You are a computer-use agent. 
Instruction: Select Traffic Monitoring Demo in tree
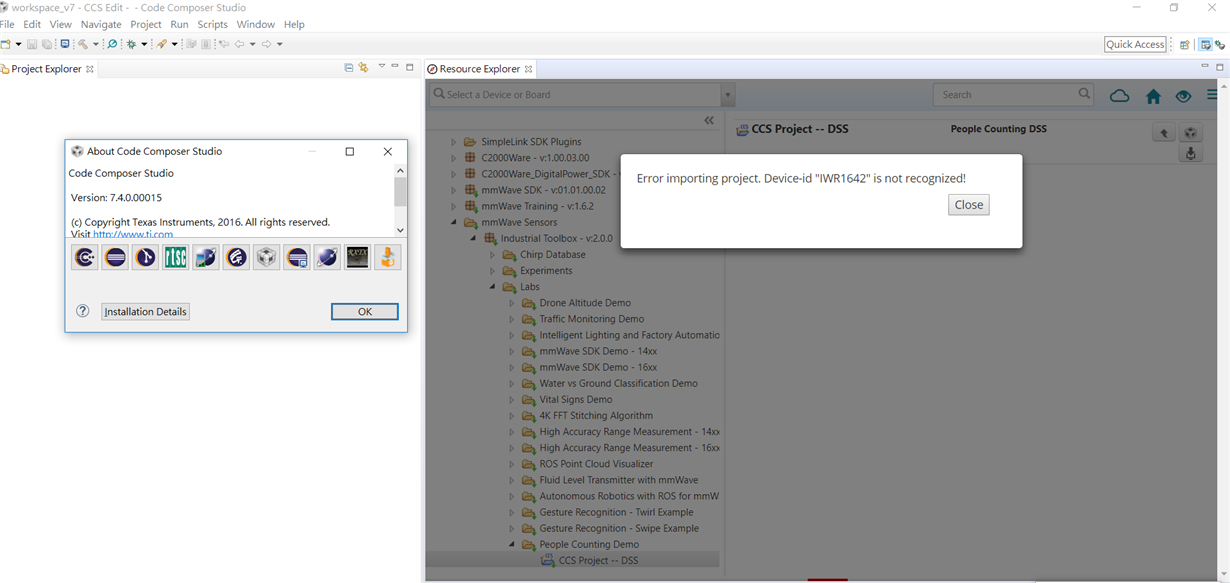pos(592,319)
